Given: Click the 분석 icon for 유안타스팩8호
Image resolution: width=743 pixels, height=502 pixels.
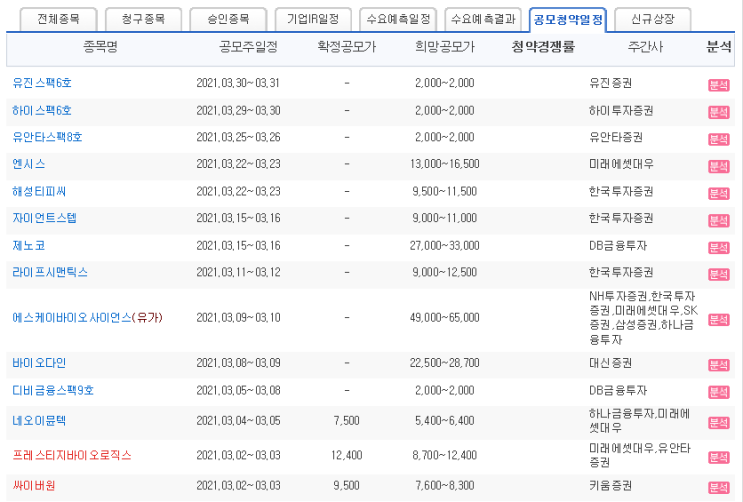Looking at the screenshot, I should 718,139.
